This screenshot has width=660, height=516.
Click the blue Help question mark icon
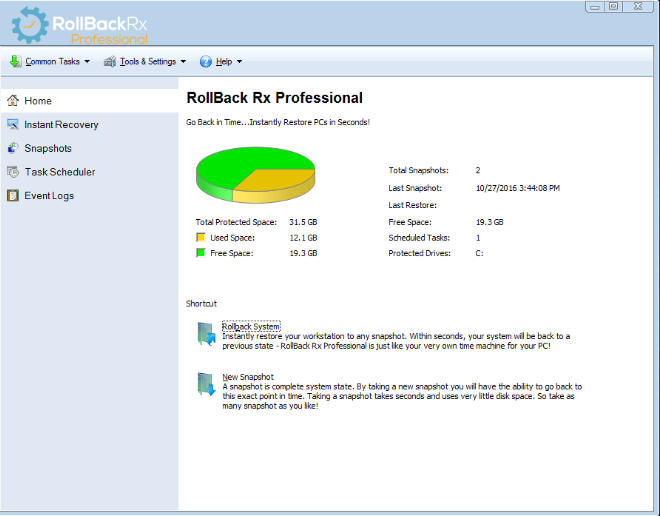[x=206, y=61]
